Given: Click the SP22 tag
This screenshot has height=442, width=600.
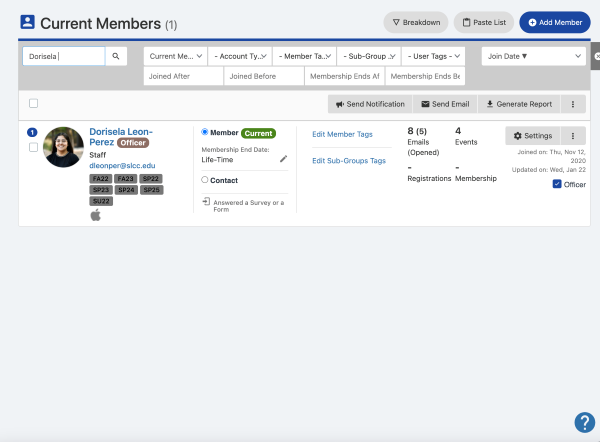Looking at the screenshot, I should [x=151, y=179].
